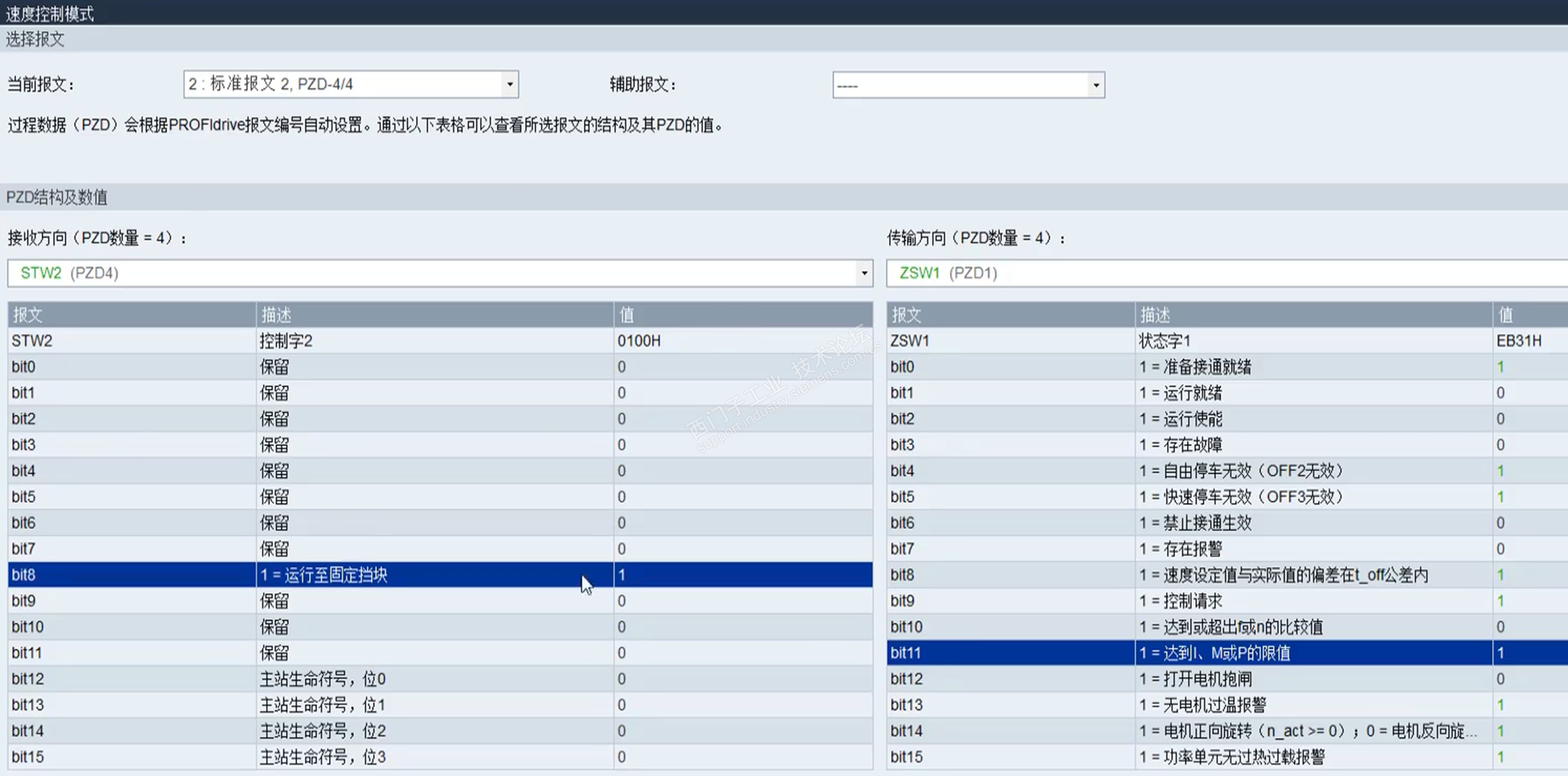Select ZSW1 bit12 open motor brake row

(1206, 679)
